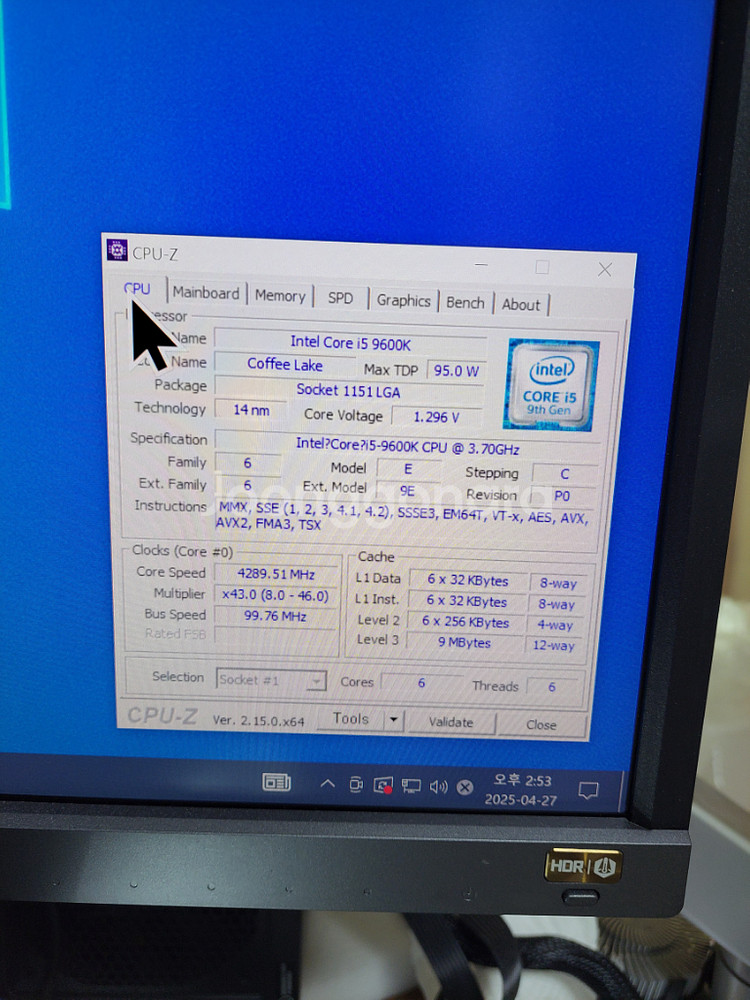Click the Multiplier x43.0 (8.0 - 46.0) value
The height and width of the screenshot is (1000, 750).
point(275,595)
